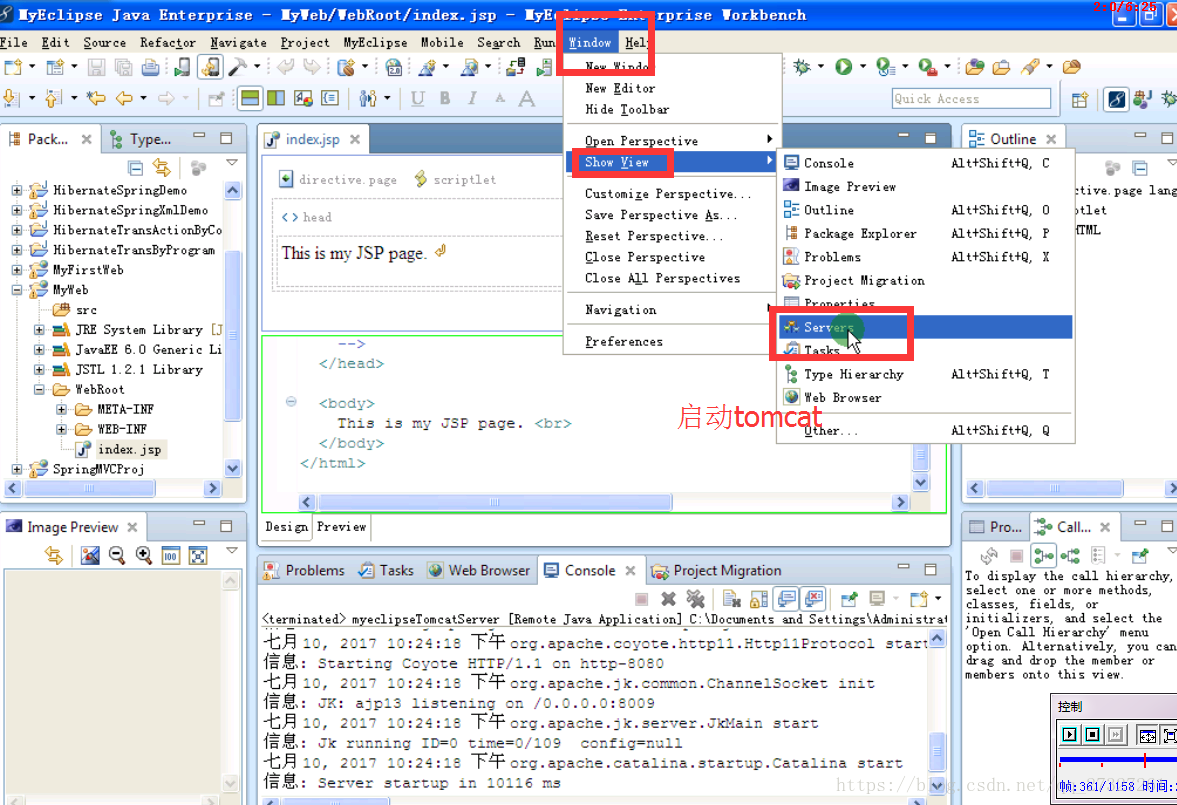The height and width of the screenshot is (805, 1177).
Task: Click the Italic I formatting icon
Action: coord(472,98)
